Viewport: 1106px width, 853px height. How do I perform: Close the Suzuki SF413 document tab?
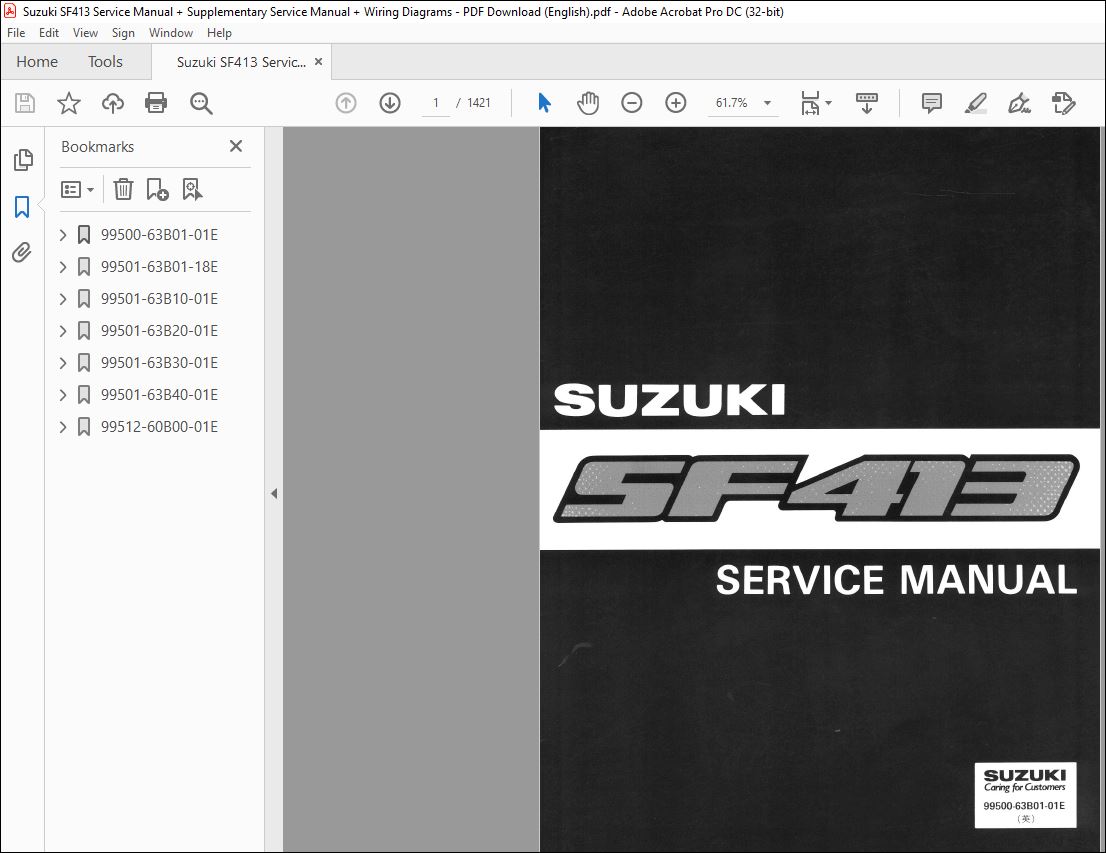point(319,62)
